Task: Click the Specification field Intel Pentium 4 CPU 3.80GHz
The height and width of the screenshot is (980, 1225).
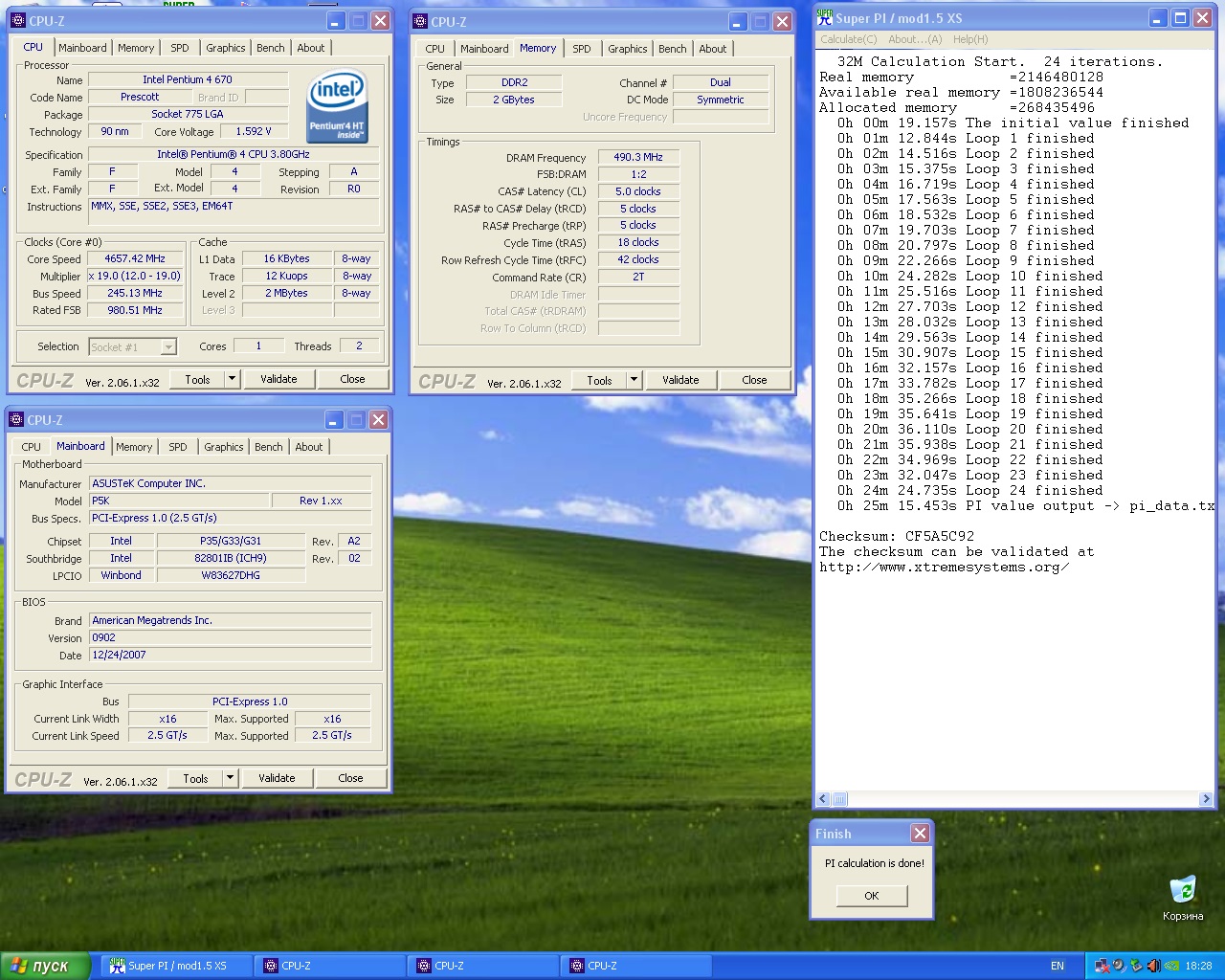Action: coord(234,154)
